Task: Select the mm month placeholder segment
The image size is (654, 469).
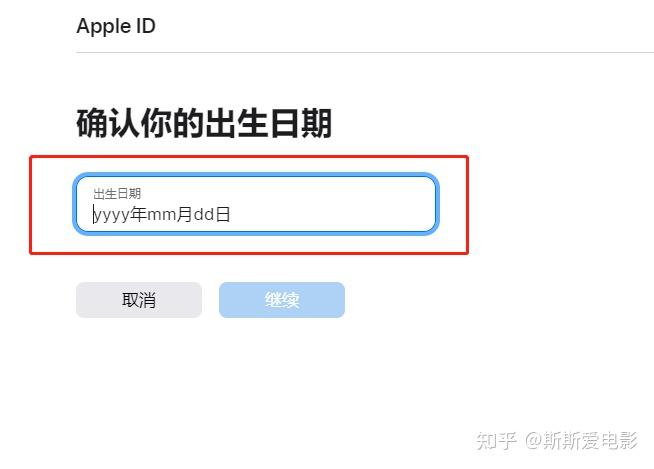Action: (x=161, y=215)
